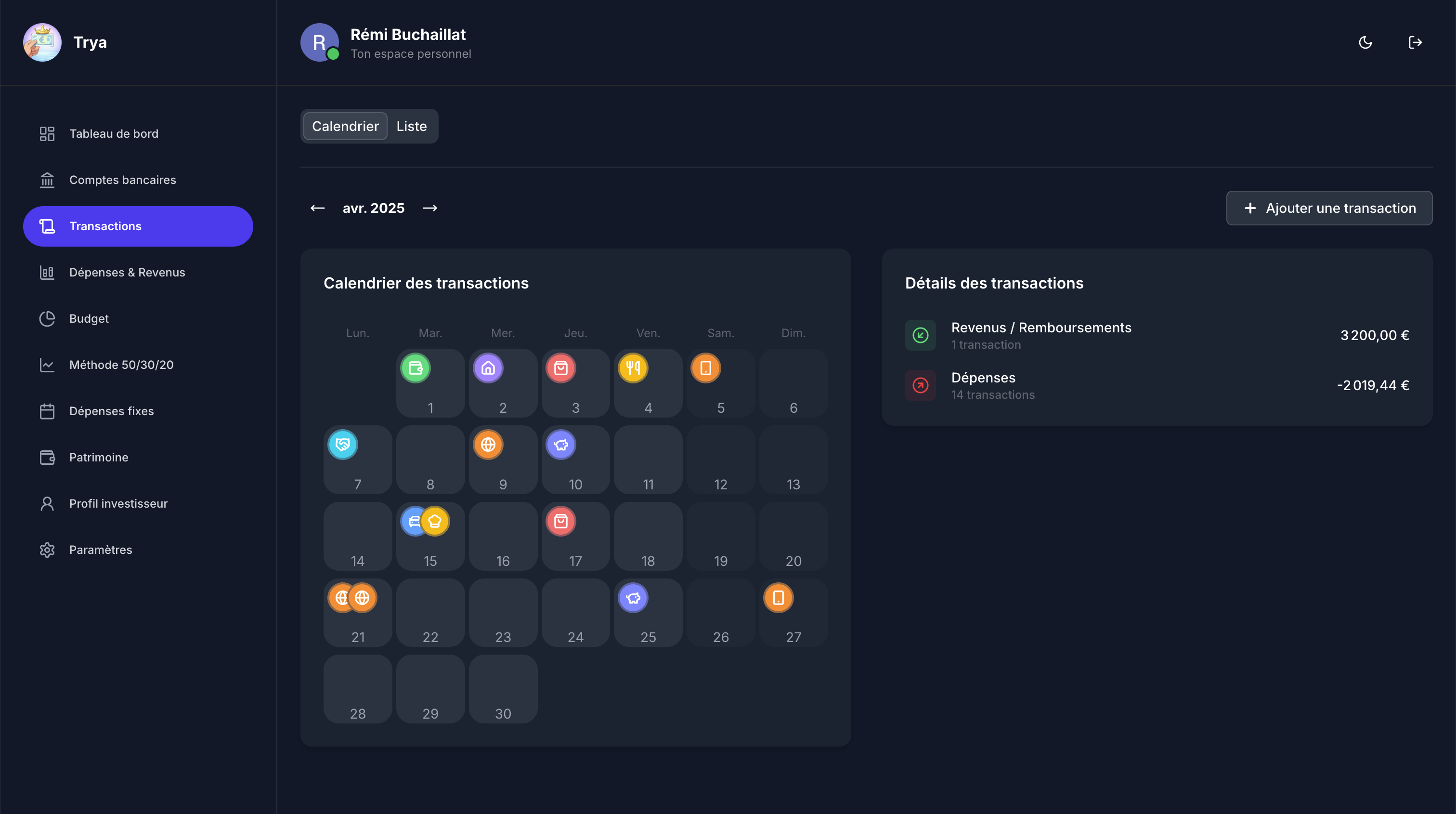Screen dimensions: 1456x814
Task: Click Ajouter une transaction button
Action: coord(1329,208)
